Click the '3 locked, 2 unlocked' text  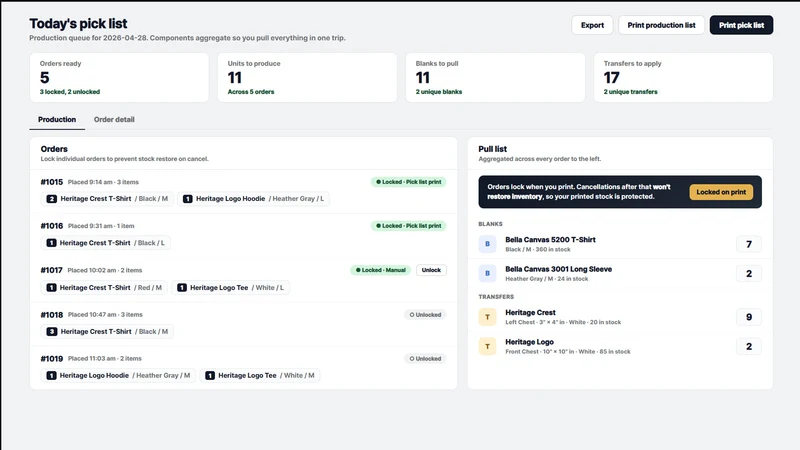70,92
